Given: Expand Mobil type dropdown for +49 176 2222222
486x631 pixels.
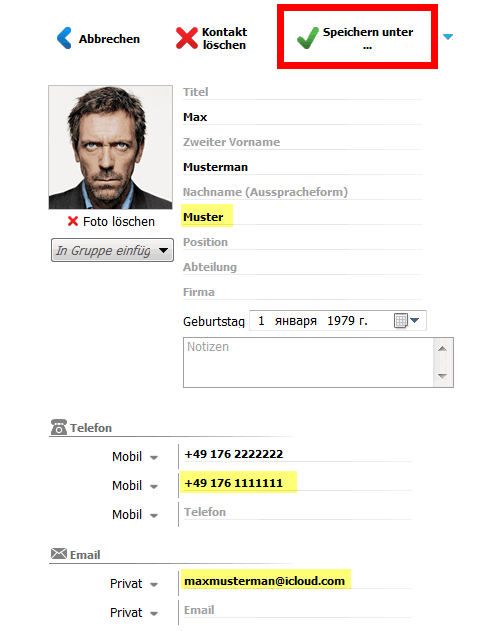Looking at the screenshot, I should (x=154, y=458).
